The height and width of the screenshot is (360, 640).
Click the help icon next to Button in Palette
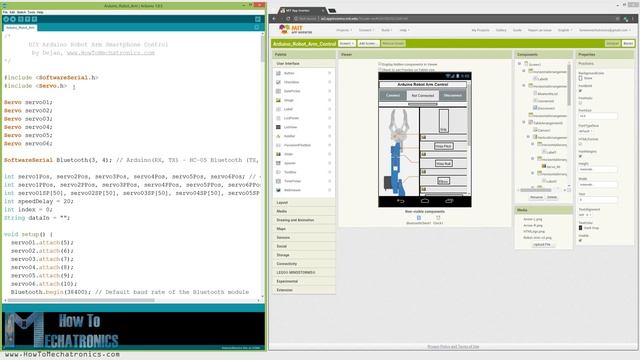pyautogui.click(x=329, y=73)
